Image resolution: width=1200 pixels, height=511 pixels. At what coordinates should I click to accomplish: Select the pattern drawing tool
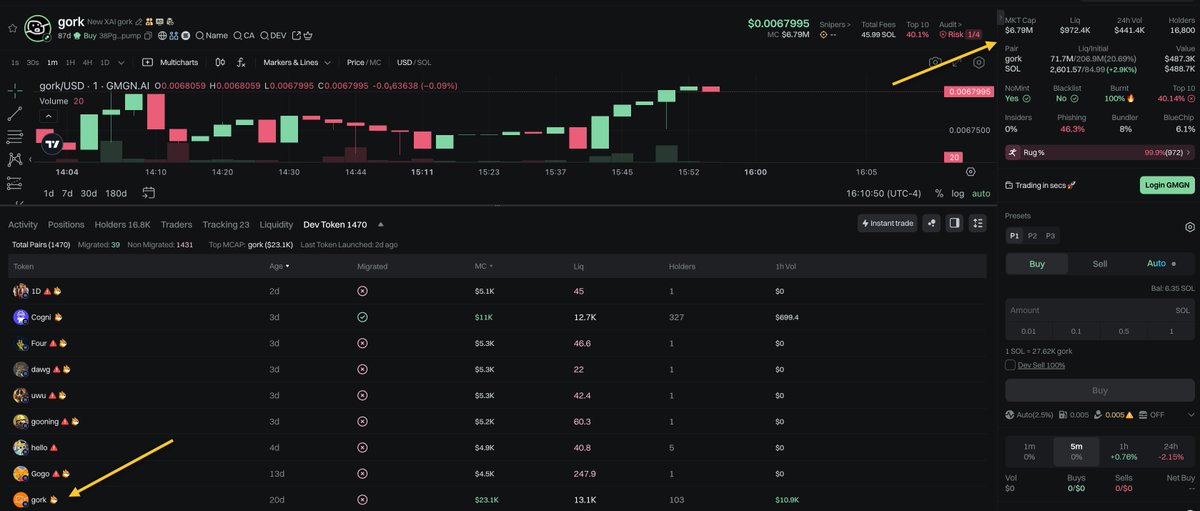(x=15, y=159)
